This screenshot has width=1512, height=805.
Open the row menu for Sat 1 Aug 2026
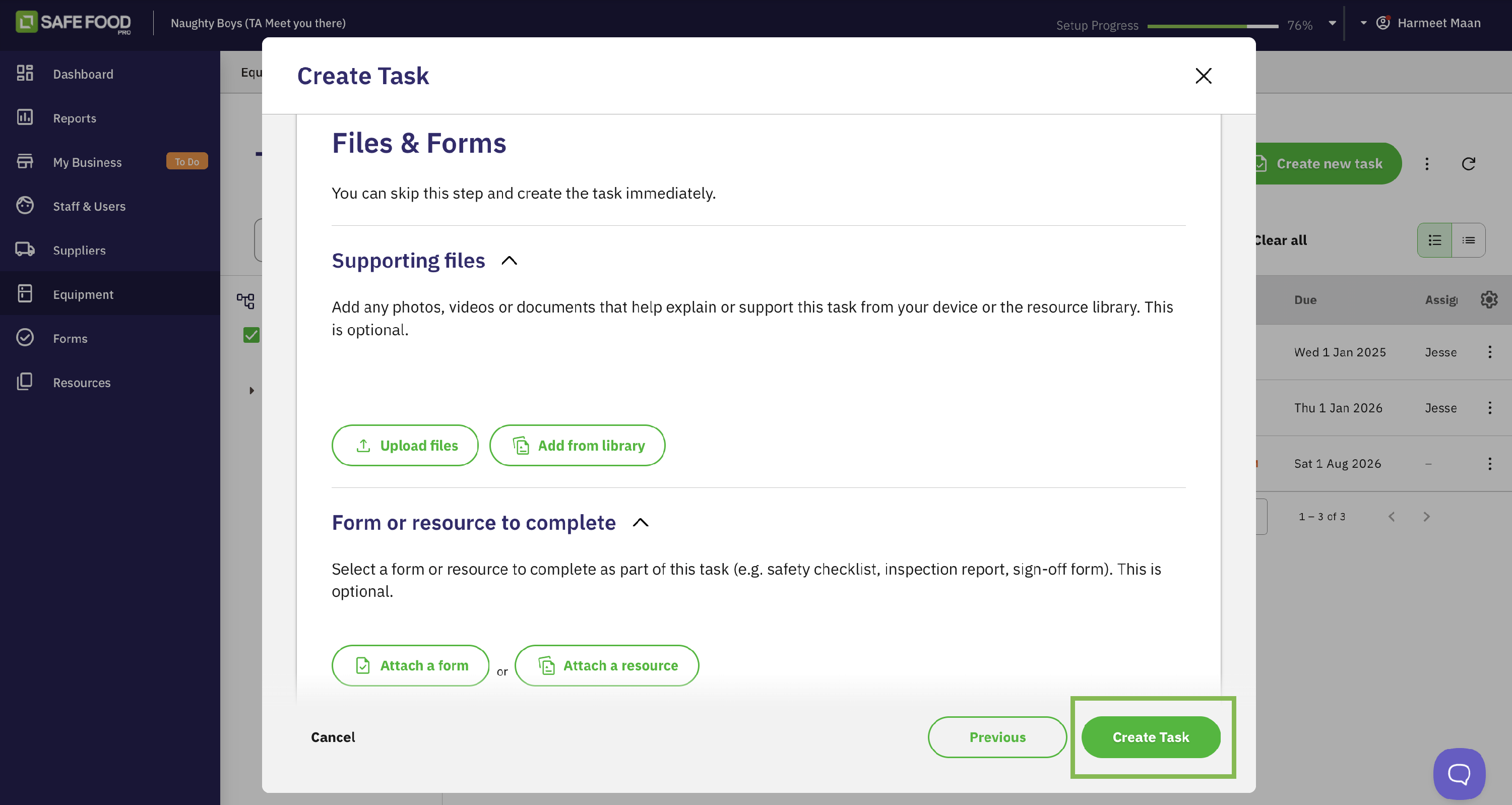pyautogui.click(x=1490, y=463)
